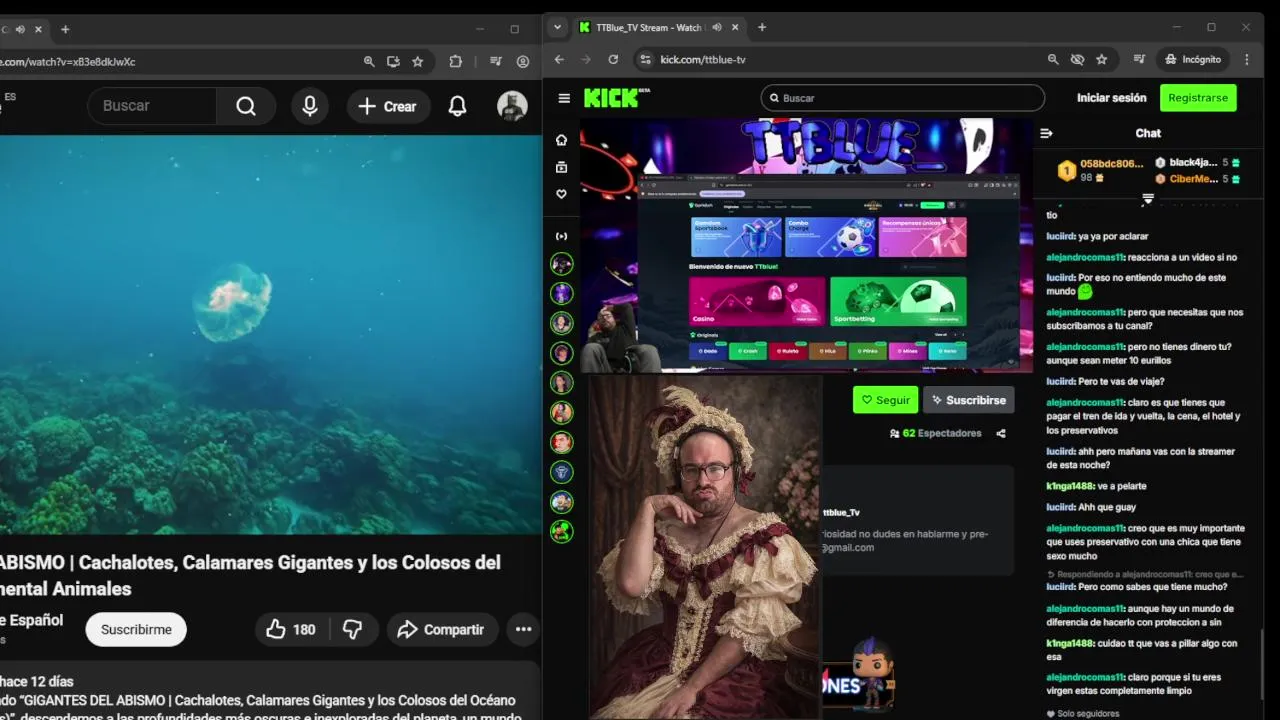Screen dimensions: 1280x720
Task: Click the green Registrarse button
Action: click(1198, 98)
